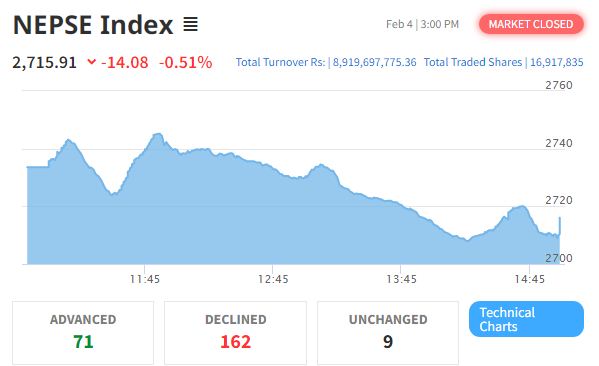Click the red down-arrow change indicator
The image size is (599, 366).
(x=91, y=62)
